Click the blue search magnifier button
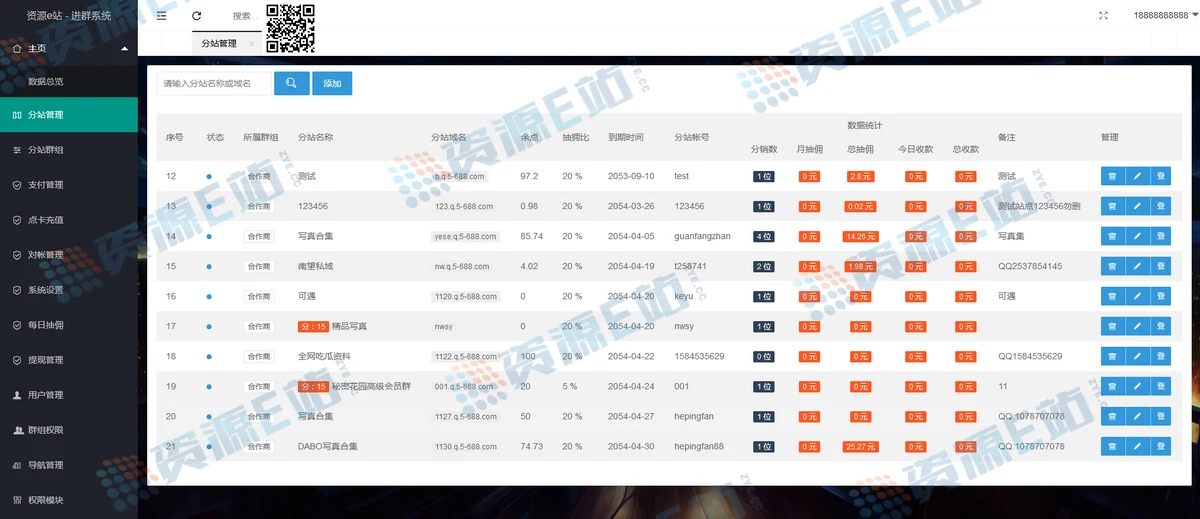The width and height of the screenshot is (1200, 519). pyautogui.click(x=291, y=83)
